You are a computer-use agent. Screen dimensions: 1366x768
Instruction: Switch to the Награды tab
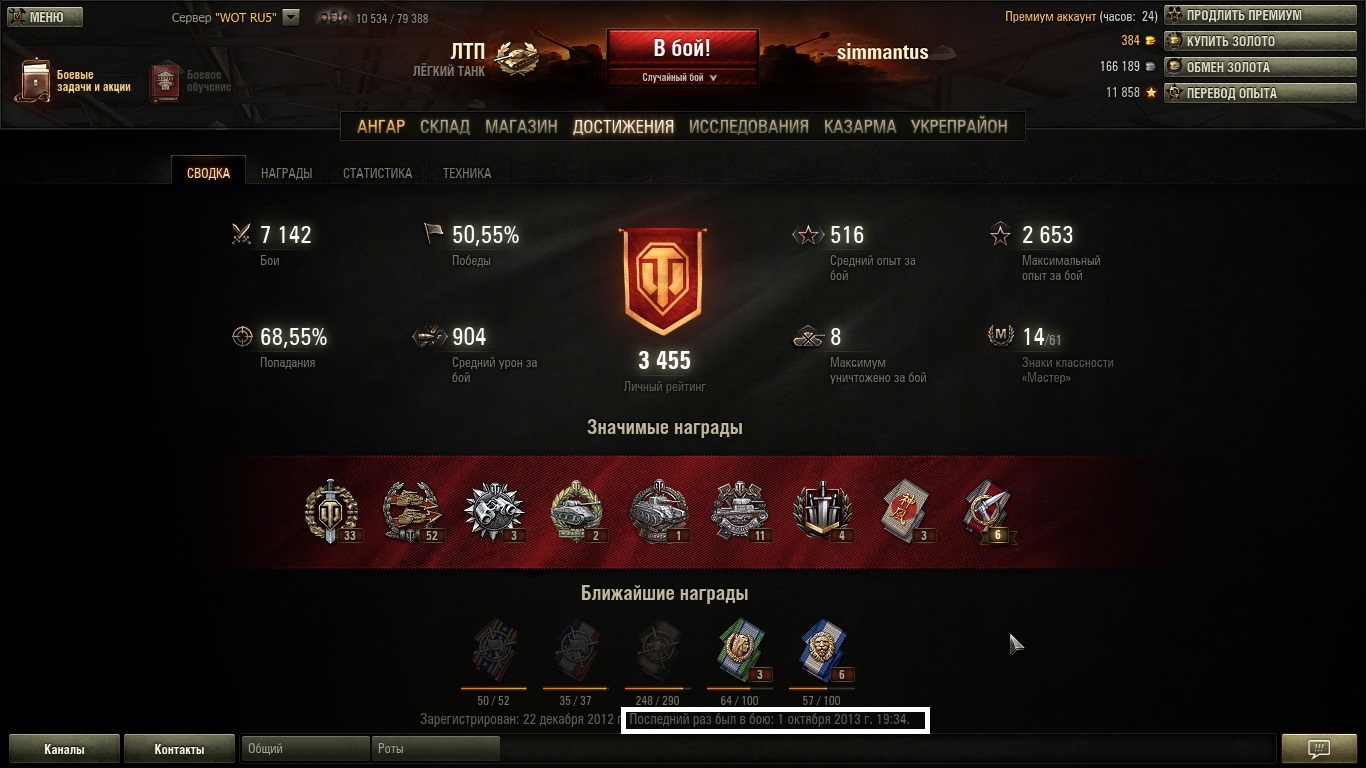pos(286,173)
